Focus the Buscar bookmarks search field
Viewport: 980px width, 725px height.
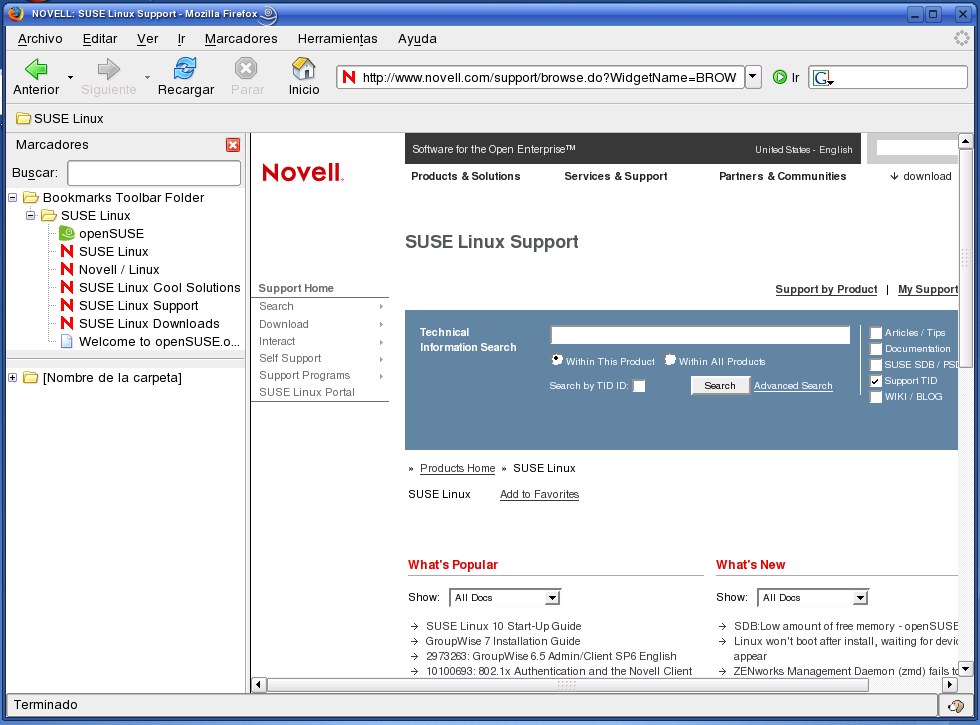coord(154,173)
